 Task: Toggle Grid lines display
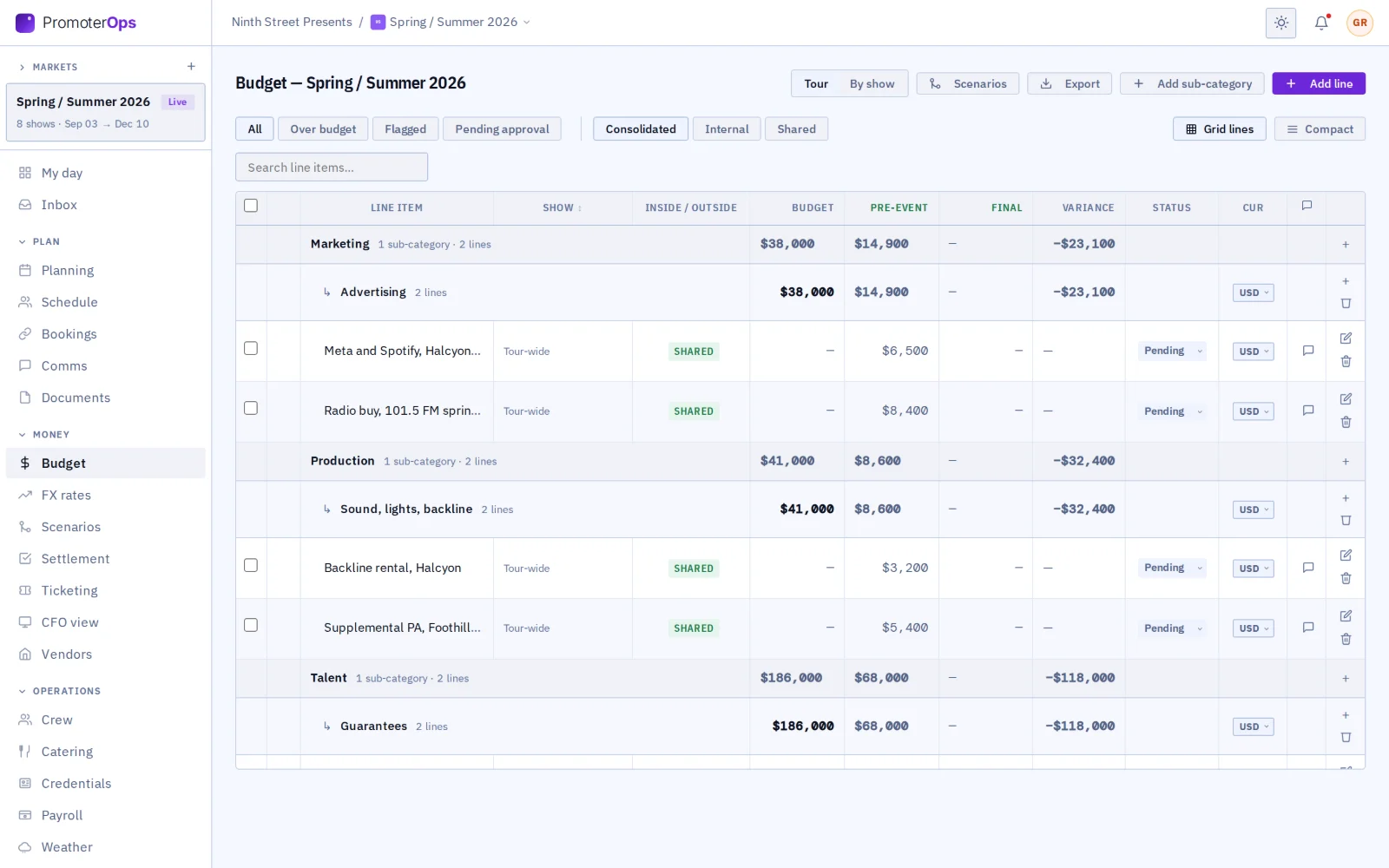point(1219,128)
